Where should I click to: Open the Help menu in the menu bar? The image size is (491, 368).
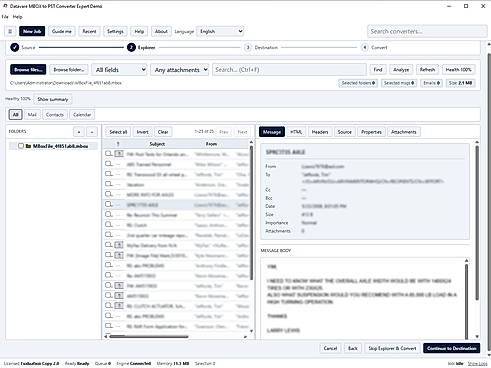pyautogui.click(x=18, y=17)
